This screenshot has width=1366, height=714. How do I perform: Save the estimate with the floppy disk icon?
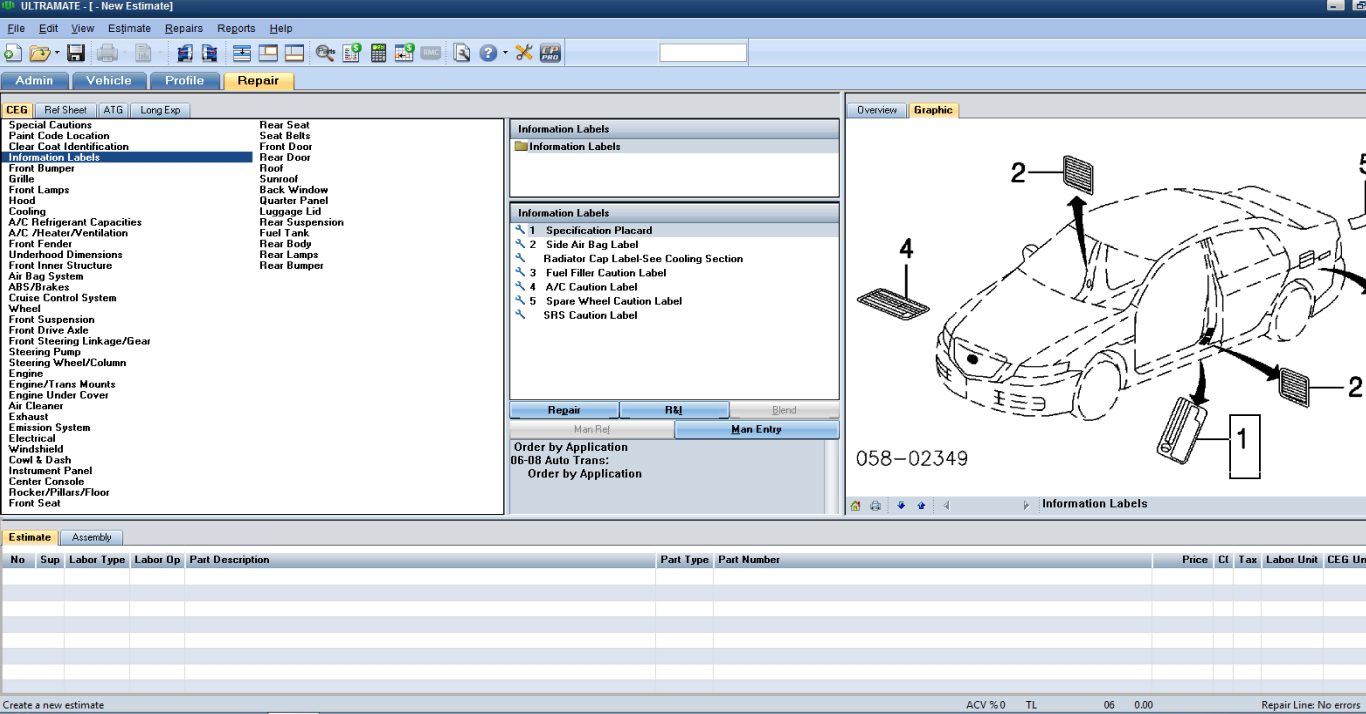tap(75, 52)
